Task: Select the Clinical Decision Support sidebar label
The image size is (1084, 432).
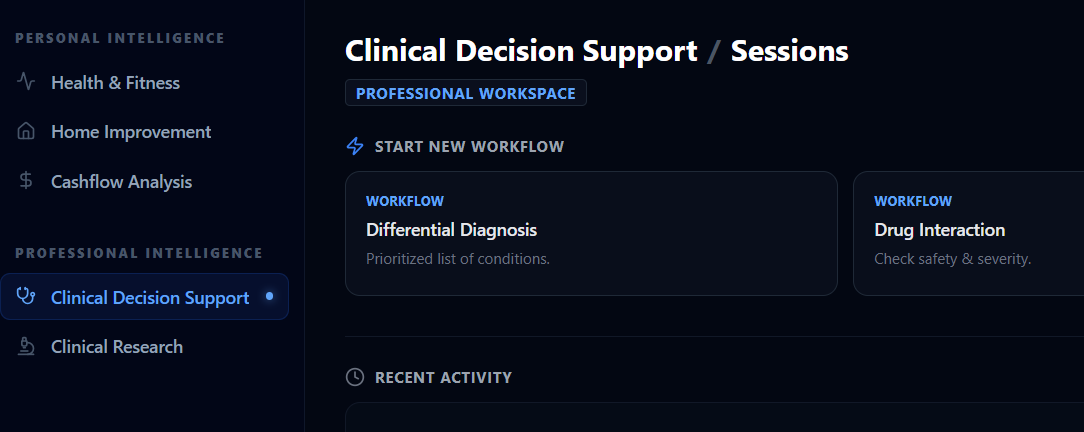Action: (150, 298)
